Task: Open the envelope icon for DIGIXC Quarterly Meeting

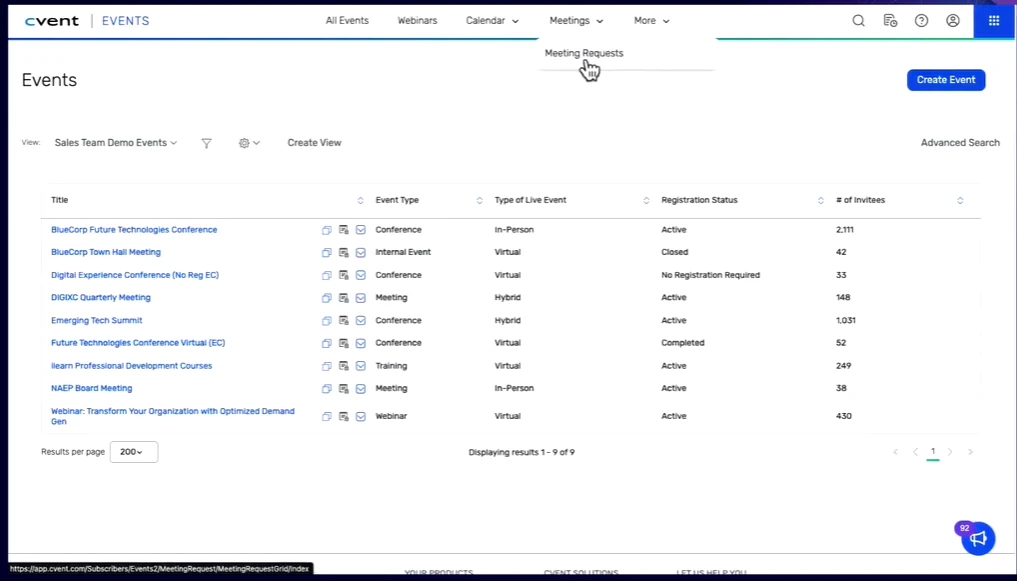Action: (360, 297)
